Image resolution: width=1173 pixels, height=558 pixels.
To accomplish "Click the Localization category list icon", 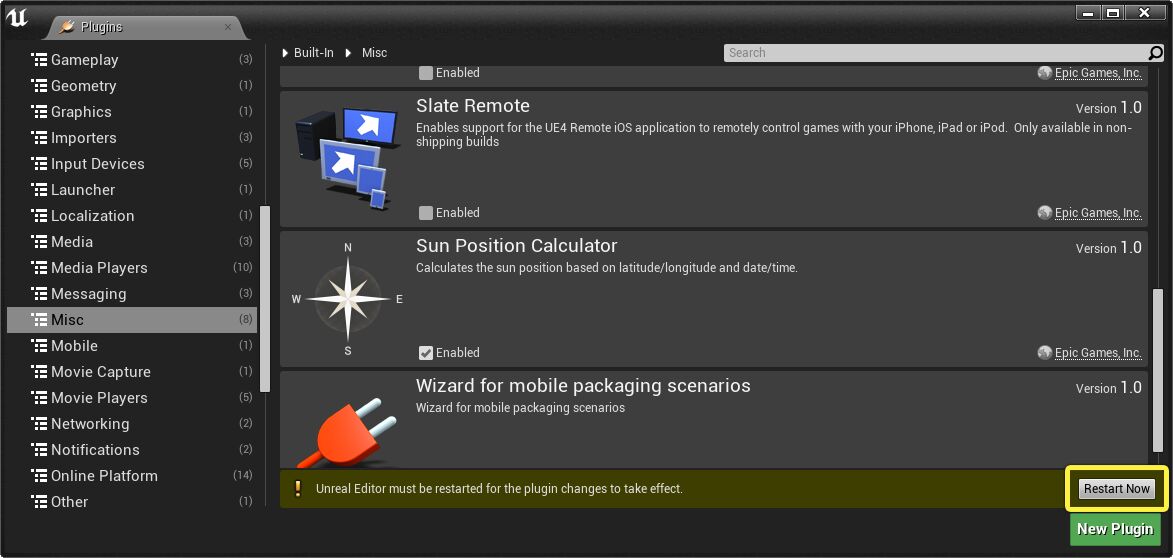I will [39, 216].
